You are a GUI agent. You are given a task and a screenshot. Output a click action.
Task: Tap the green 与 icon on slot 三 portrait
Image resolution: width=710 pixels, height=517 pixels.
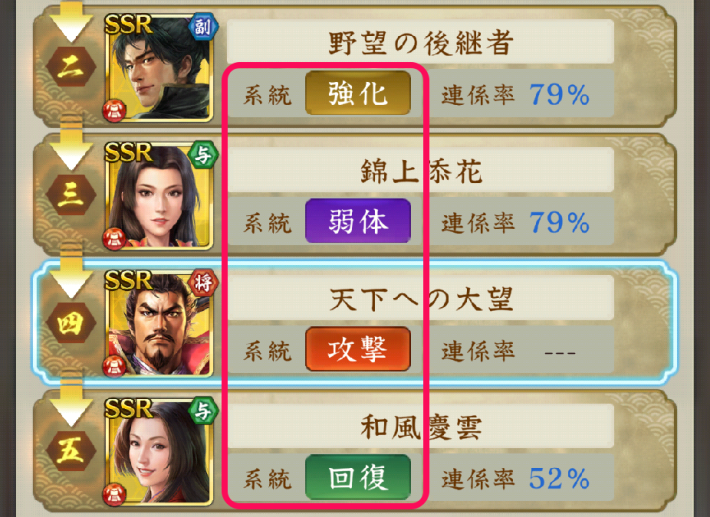(x=203, y=155)
